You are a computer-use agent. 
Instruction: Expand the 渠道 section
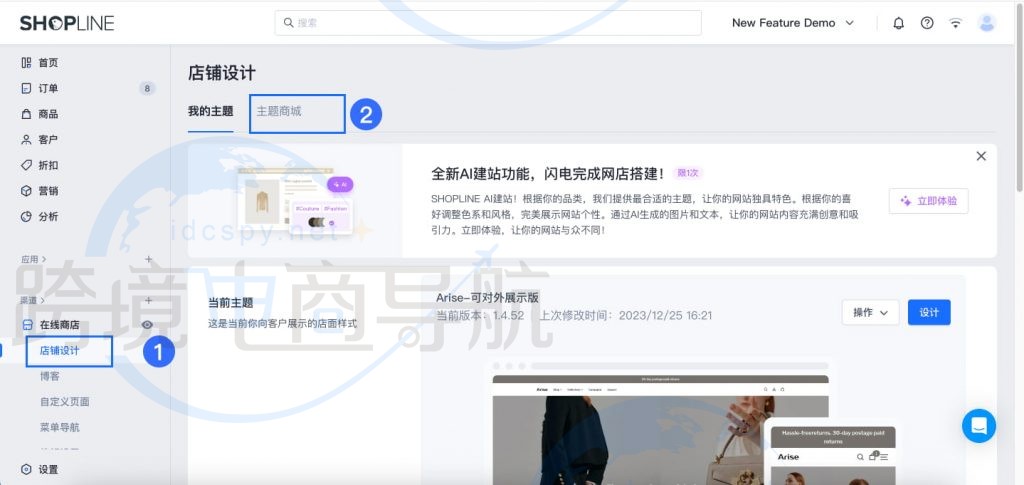click(33, 300)
